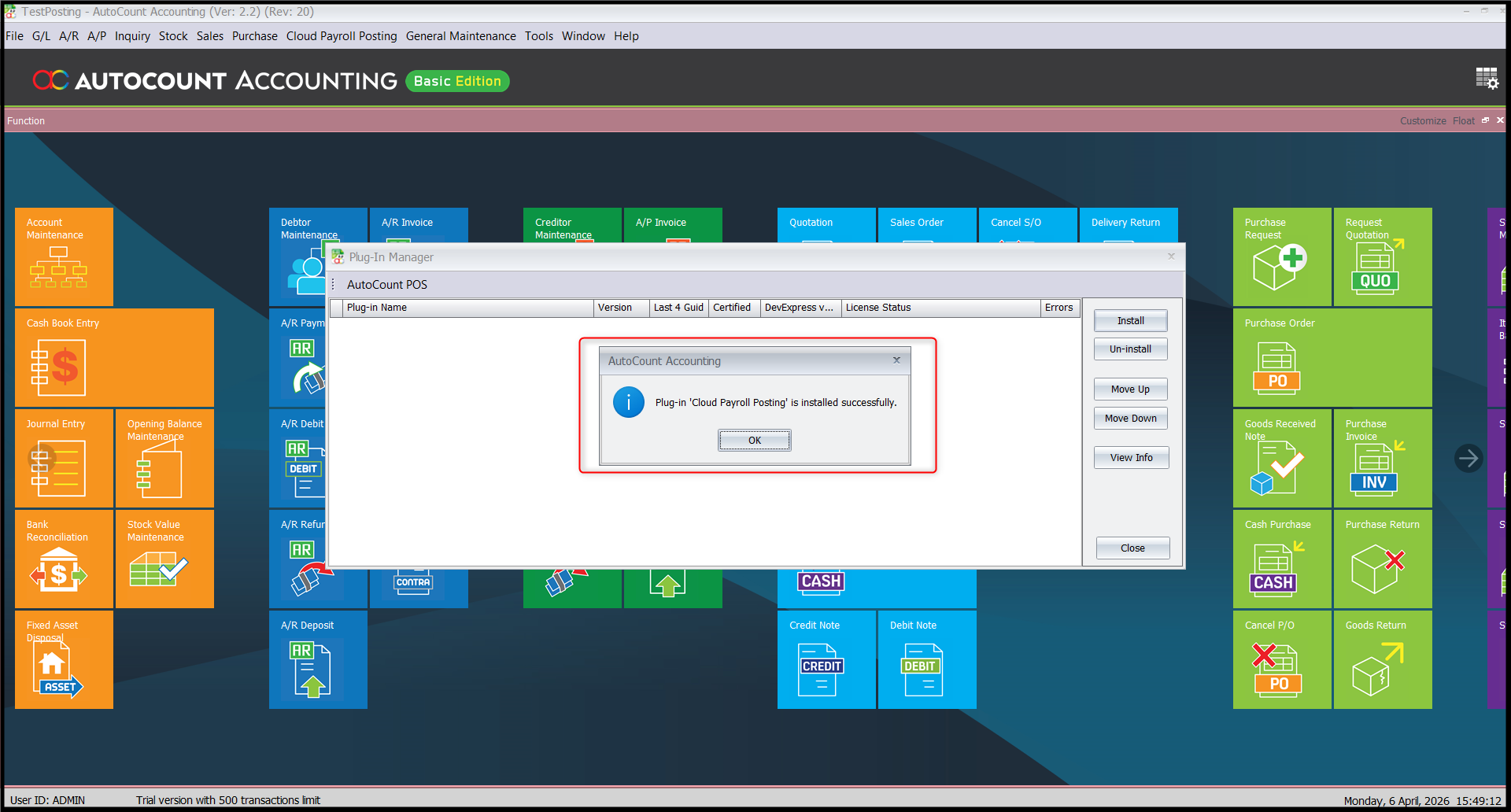Open the A/R menu

point(68,36)
